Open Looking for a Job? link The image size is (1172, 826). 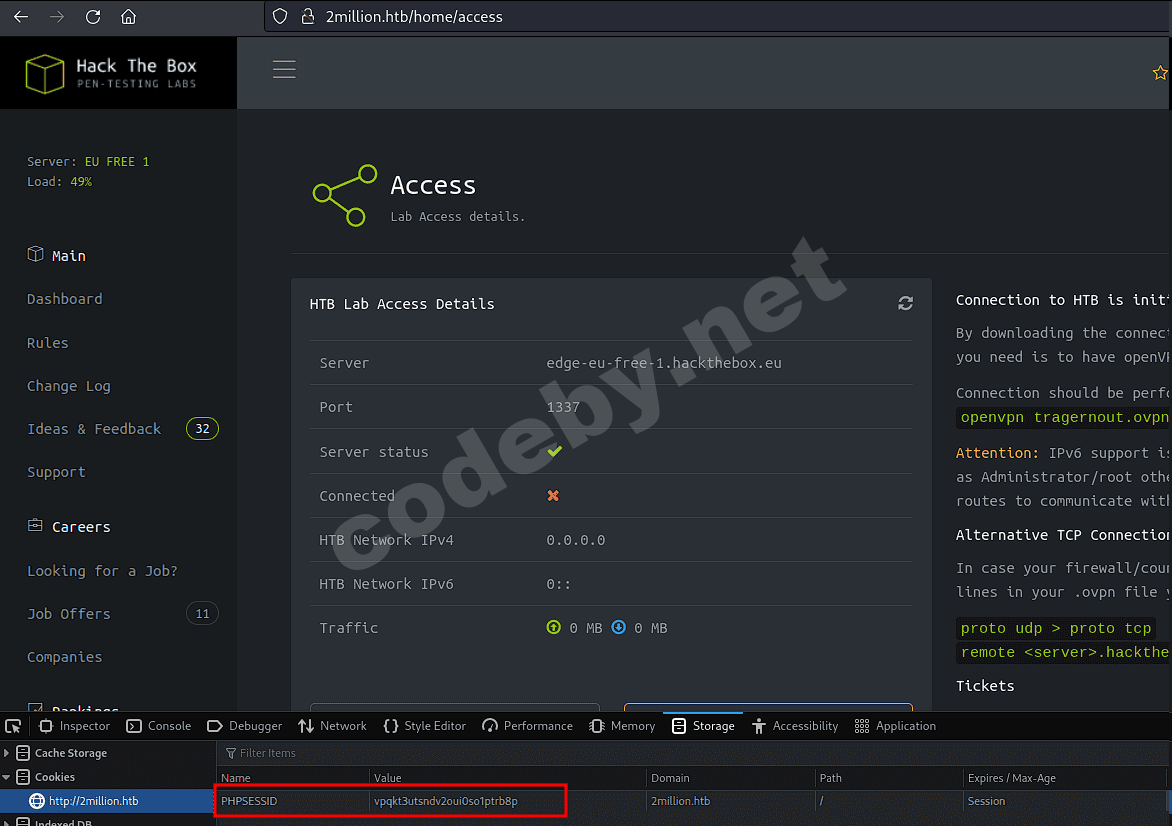[x=102, y=570]
